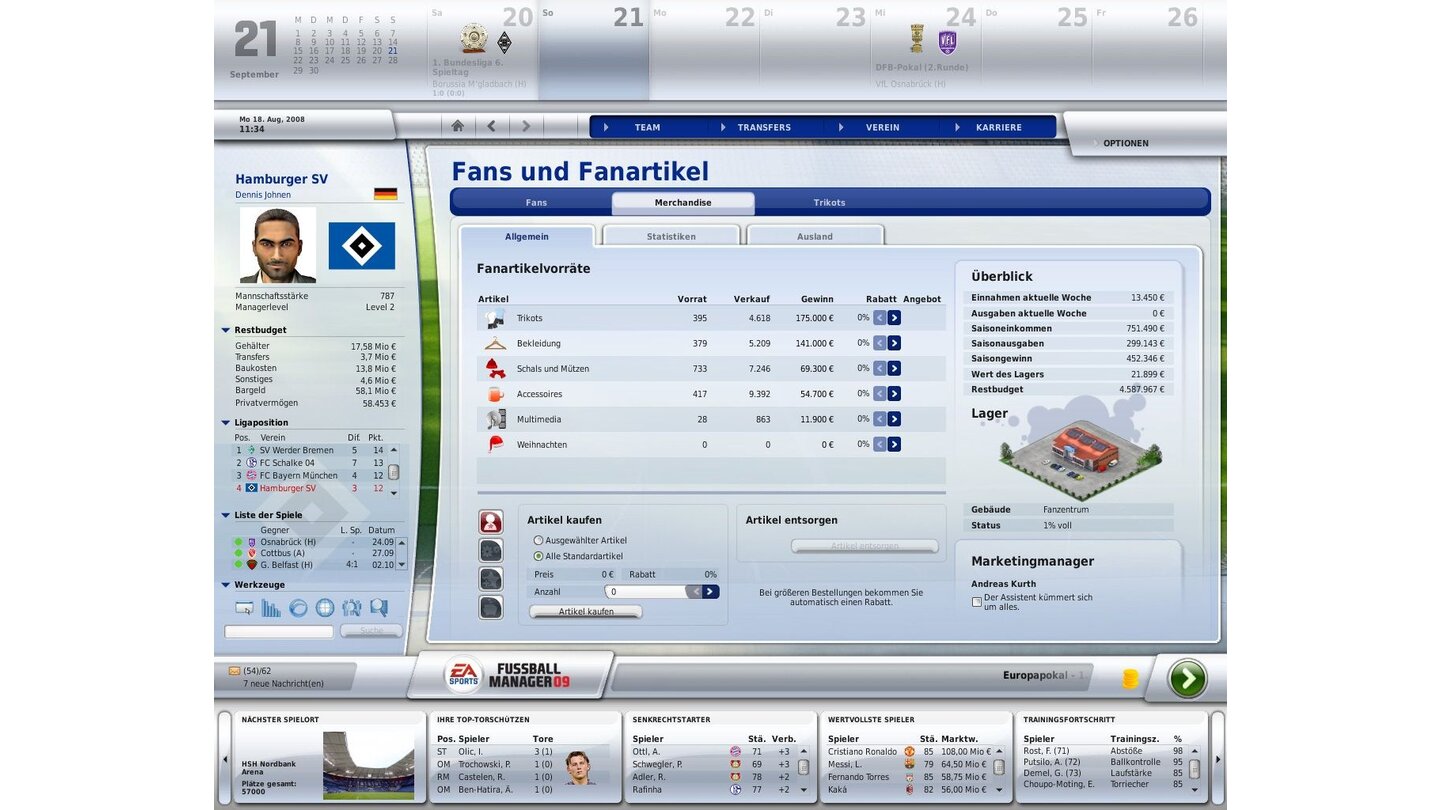1440x810 pixels.
Task: Select the Alle Standardartikel radio option
Action: 538,556
